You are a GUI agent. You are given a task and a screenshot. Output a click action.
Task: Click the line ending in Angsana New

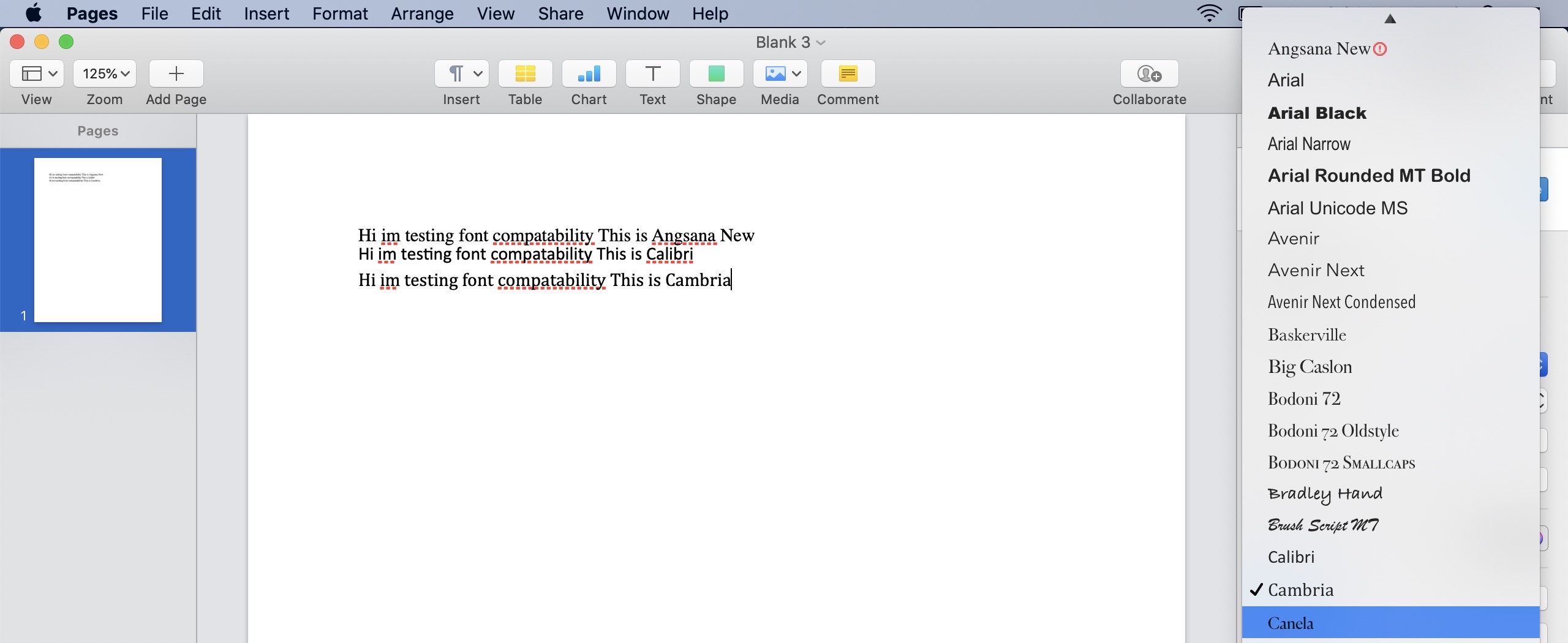coord(556,236)
